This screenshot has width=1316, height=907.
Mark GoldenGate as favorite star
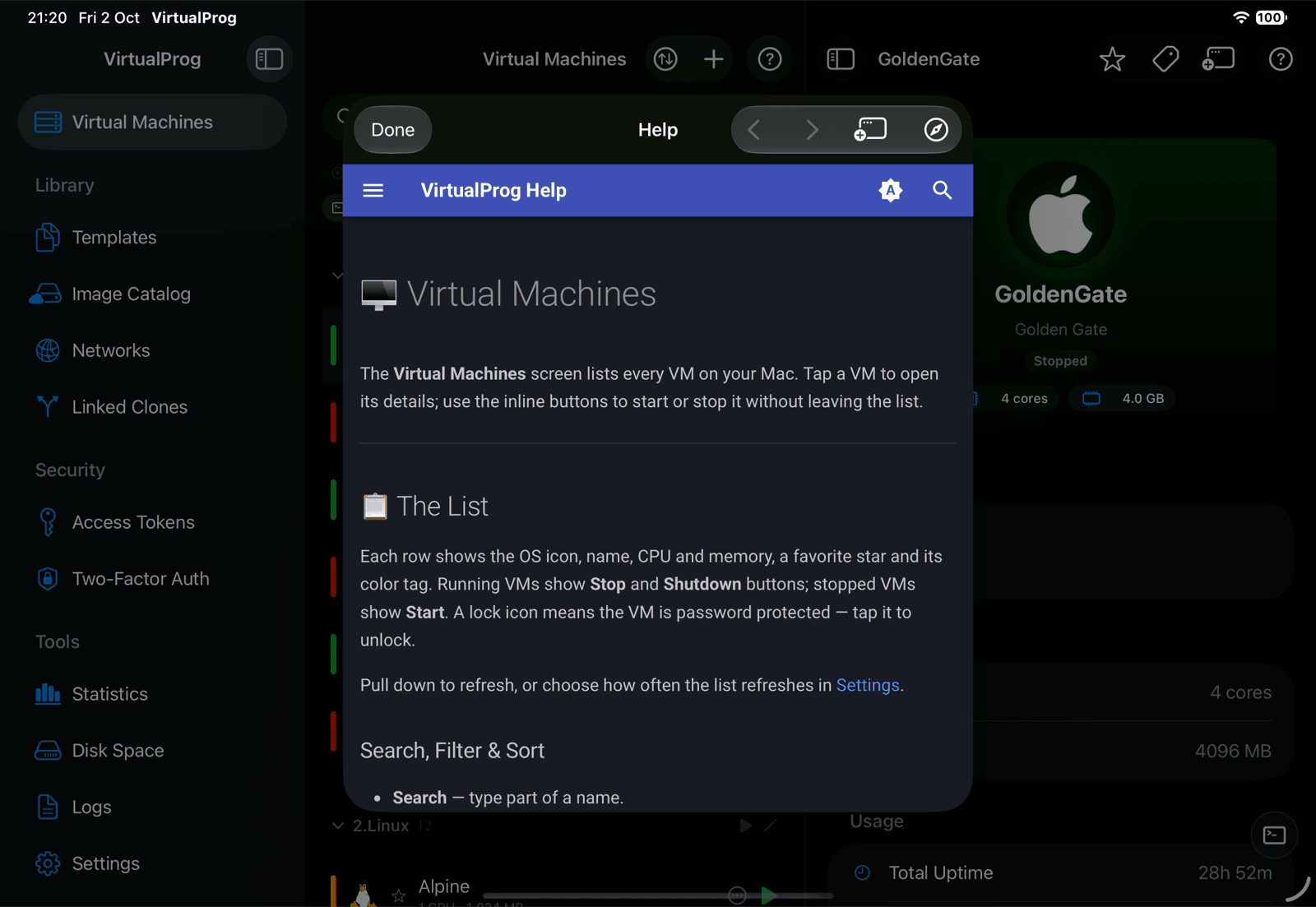pyautogui.click(x=1112, y=59)
